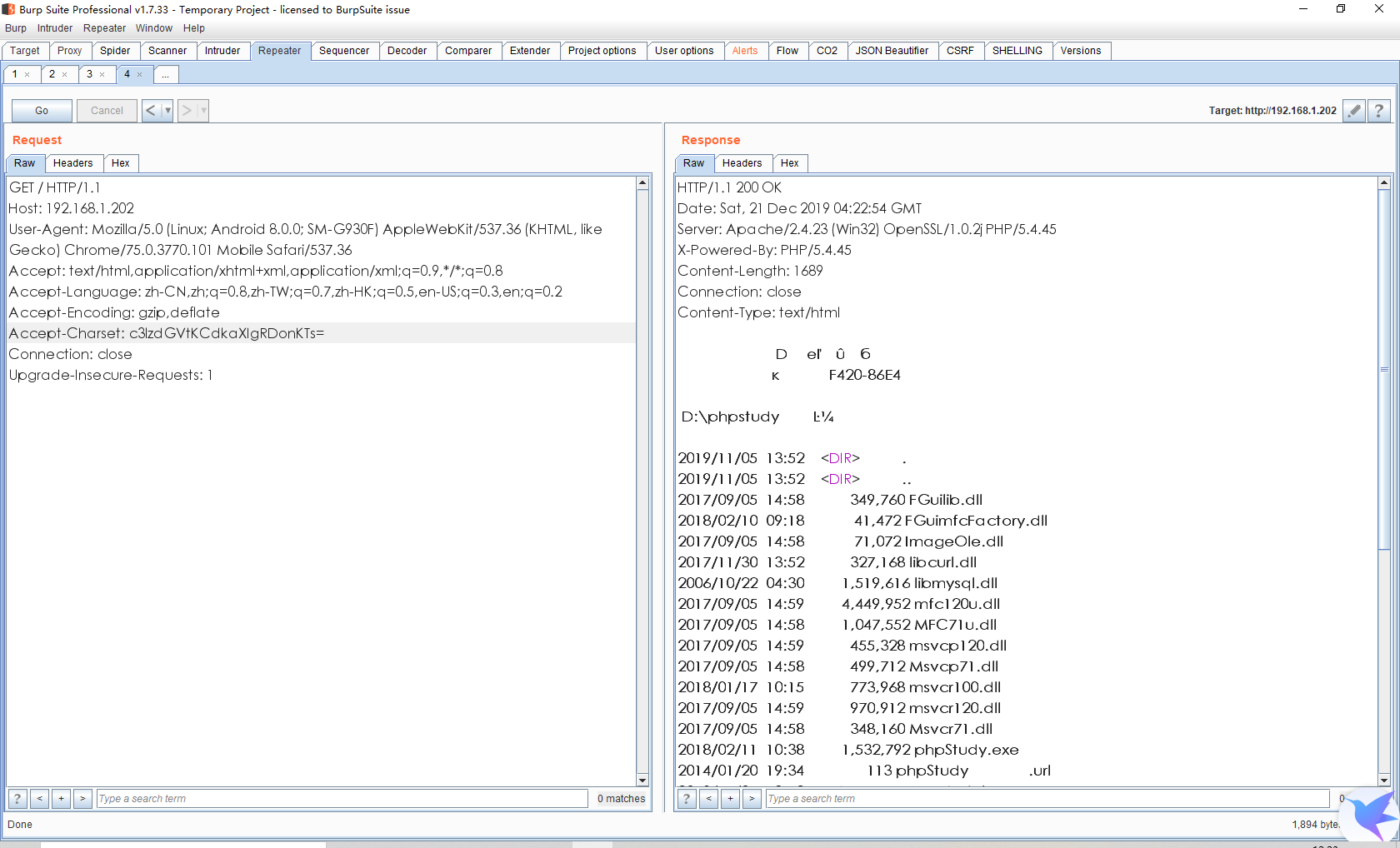Image resolution: width=1400 pixels, height=848 pixels.
Task: Close Repeater tab 2
Action: tap(65, 75)
